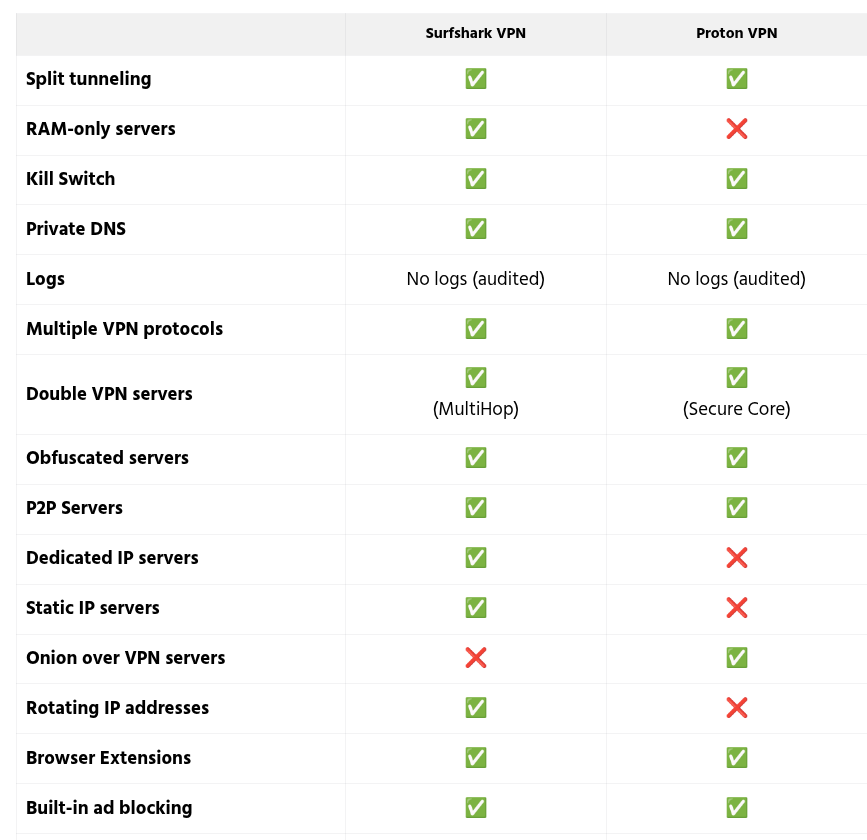This screenshot has width=867, height=840.
Task: Click Proton VPN's Rotating IP addresses red cross
Action: coord(737,708)
